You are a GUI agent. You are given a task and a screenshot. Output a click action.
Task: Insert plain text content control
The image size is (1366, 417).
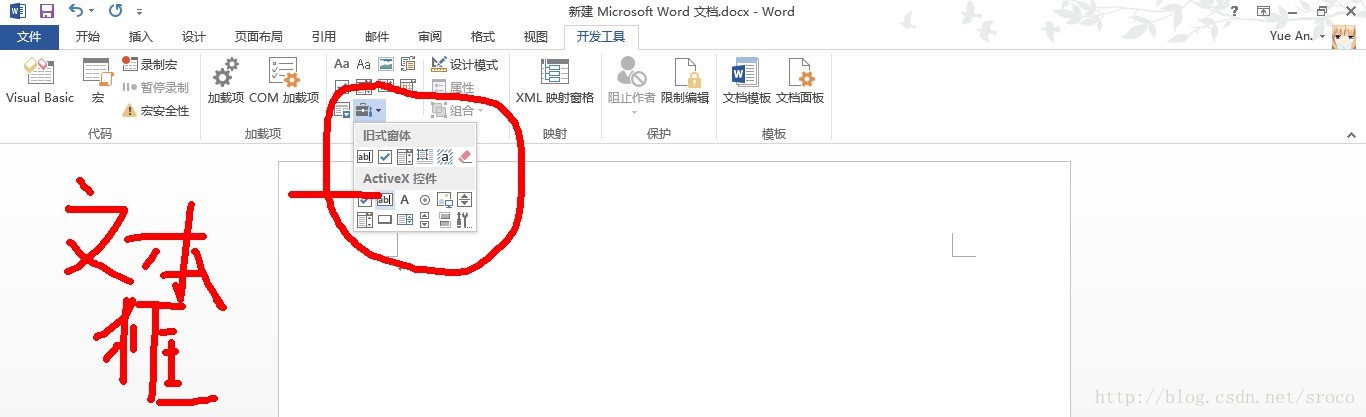tap(364, 64)
